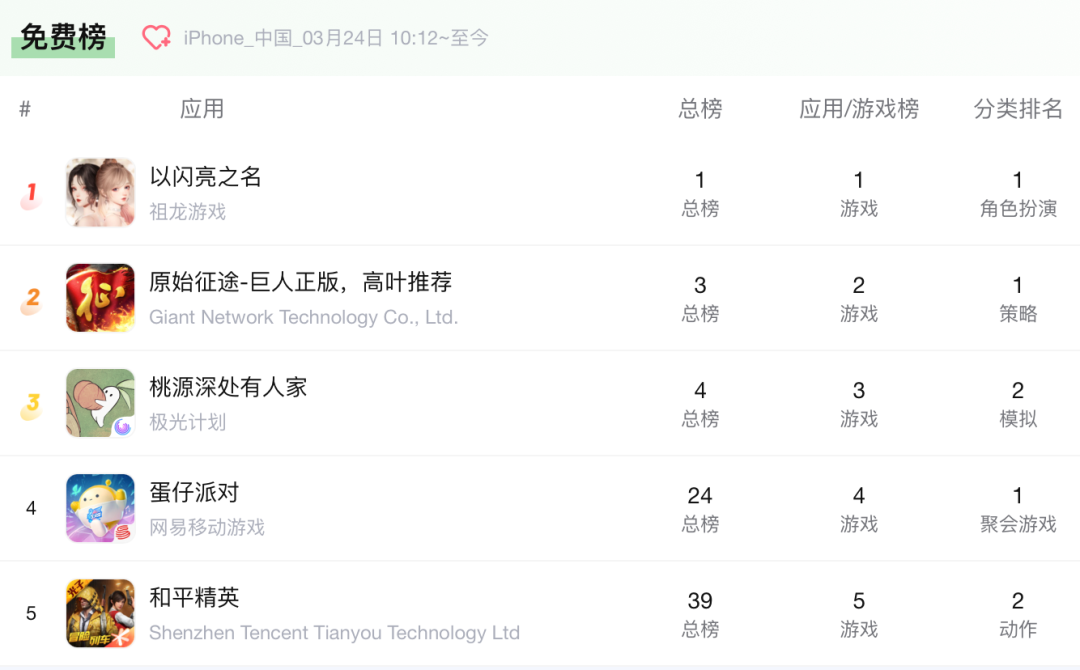Image resolution: width=1080 pixels, height=670 pixels.
Task: Click the rank 1 medal badge
Action: (x=31, y=195)
